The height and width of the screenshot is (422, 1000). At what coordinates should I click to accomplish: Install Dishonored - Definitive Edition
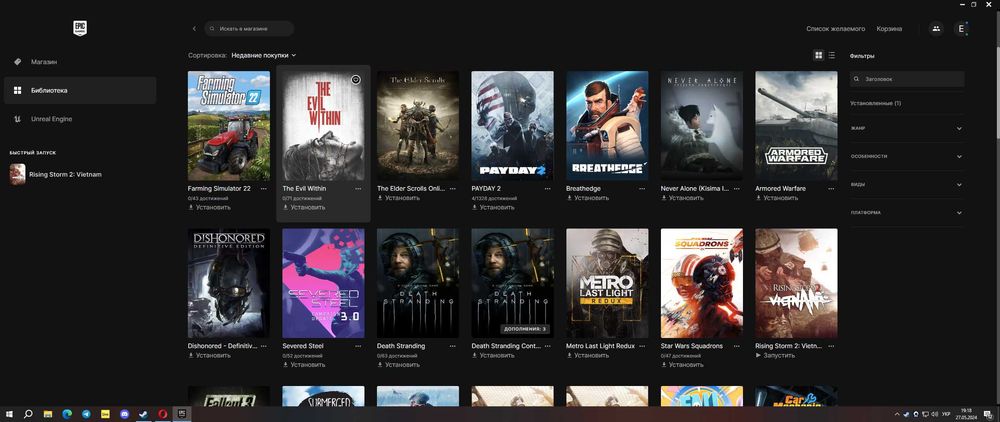[209, 356]
